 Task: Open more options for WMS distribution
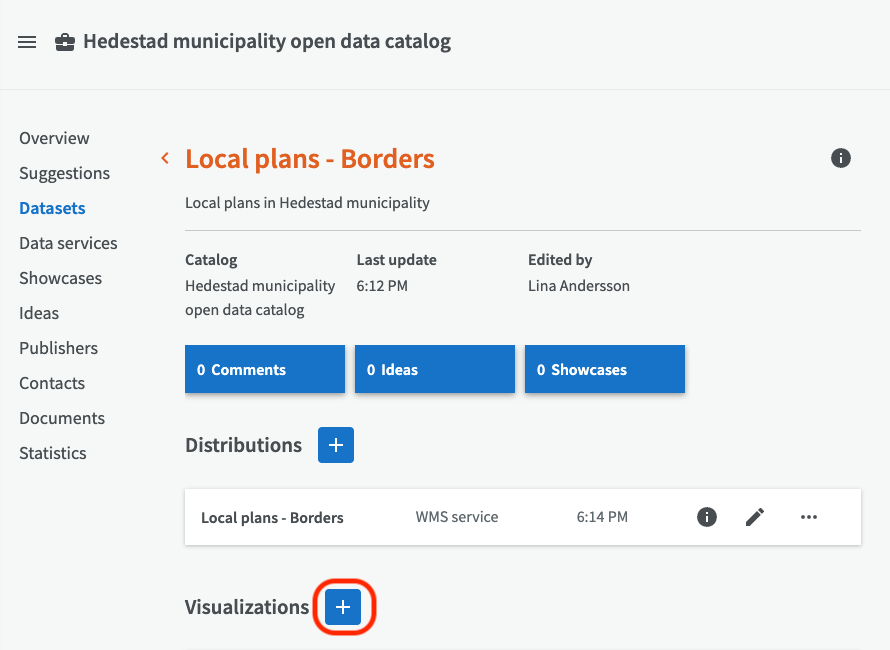coord(809,517)
